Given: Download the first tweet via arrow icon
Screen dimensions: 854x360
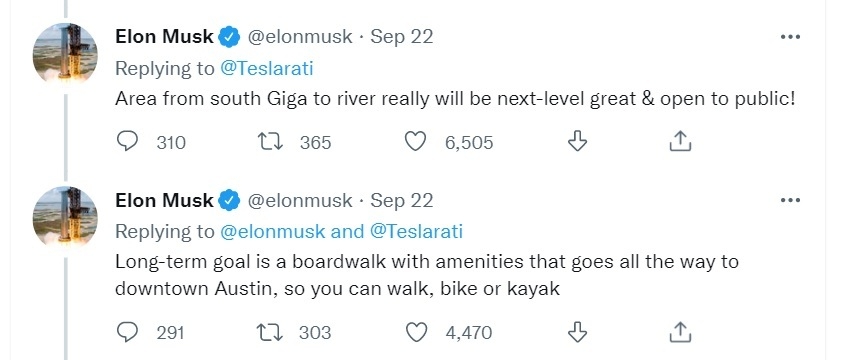Looking at the screenshot, I should 577,141.
